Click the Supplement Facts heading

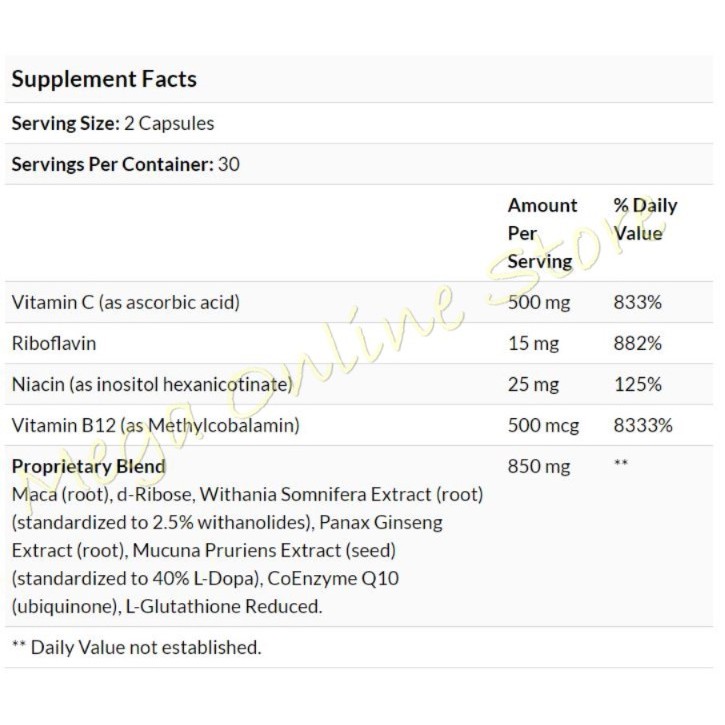pyautogui.click(x=104, y=80)
